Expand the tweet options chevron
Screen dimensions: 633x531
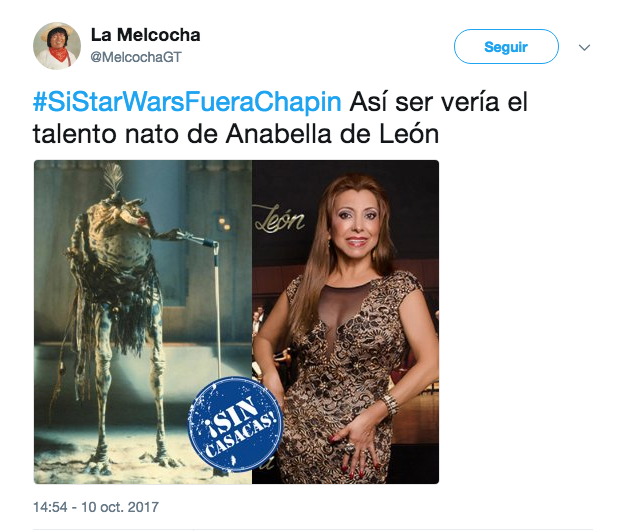click(x=584, y=47)
